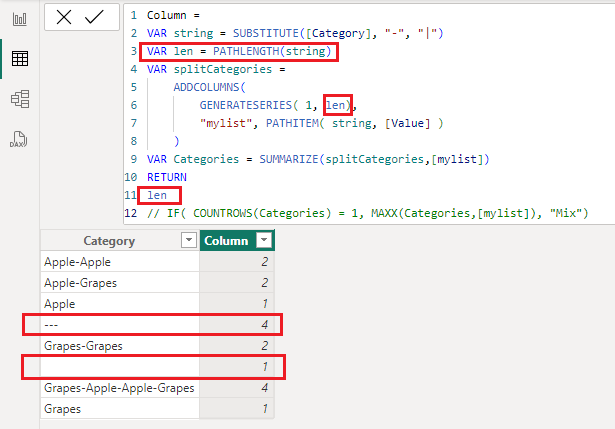Select the Column header label
615x429 pixels.
click(226, 241)
